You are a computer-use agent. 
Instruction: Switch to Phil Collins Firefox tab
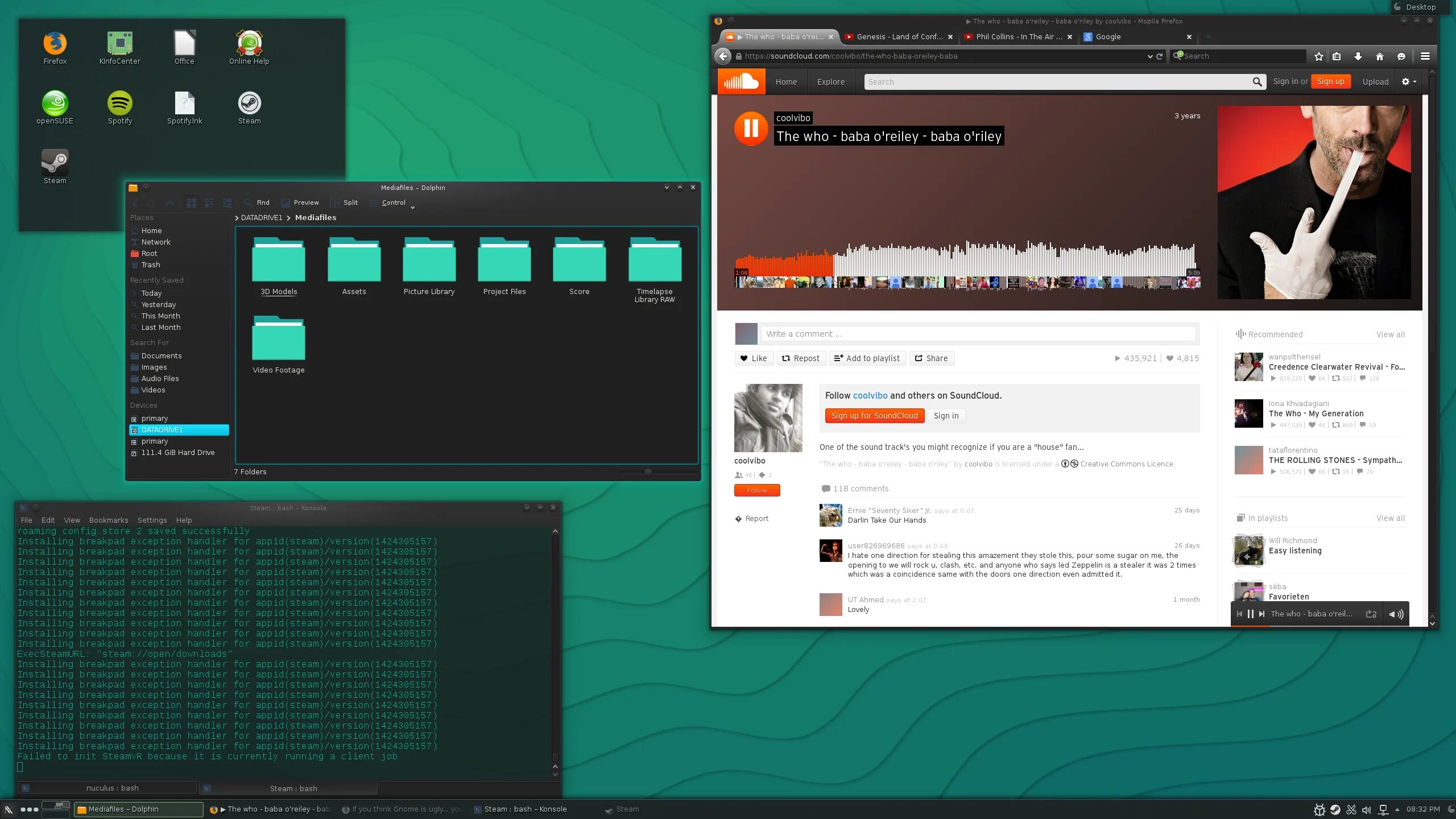tap(1018, 37)
